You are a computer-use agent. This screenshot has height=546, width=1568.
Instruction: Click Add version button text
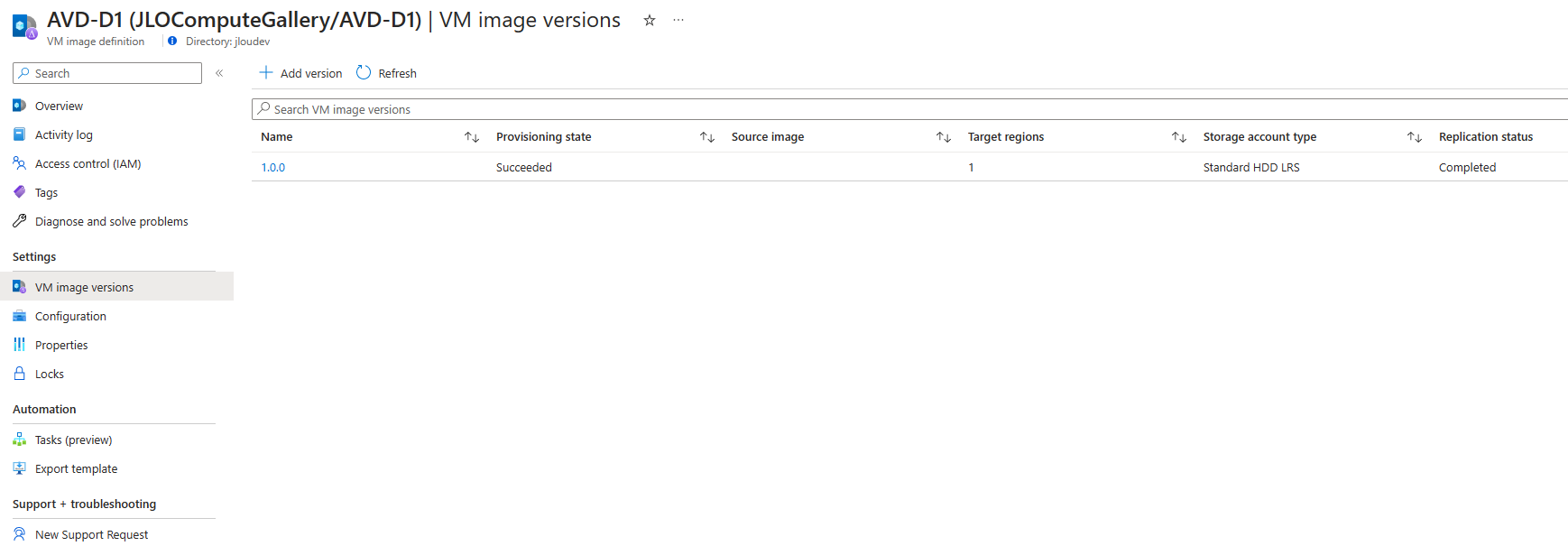coord(311,73)
